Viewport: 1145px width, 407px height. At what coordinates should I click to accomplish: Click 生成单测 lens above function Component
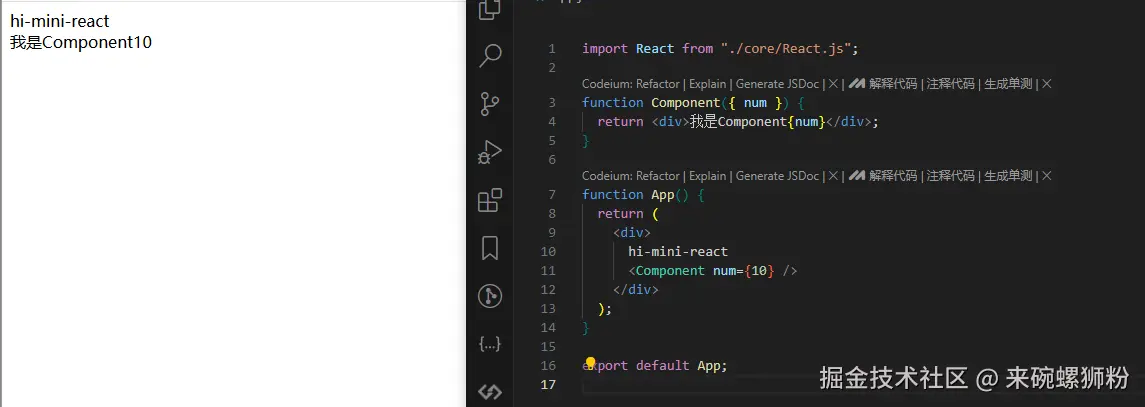(x=1008, y=84)
